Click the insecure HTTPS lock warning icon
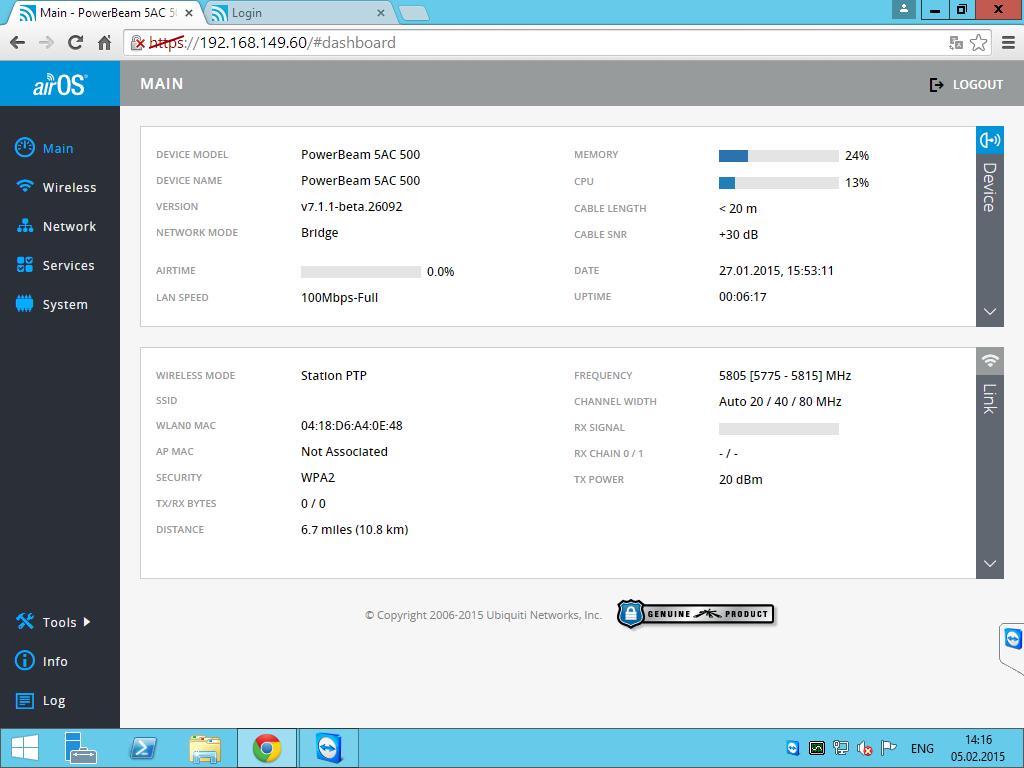This screenshot has width=1024, height=768. click(137, 43)
